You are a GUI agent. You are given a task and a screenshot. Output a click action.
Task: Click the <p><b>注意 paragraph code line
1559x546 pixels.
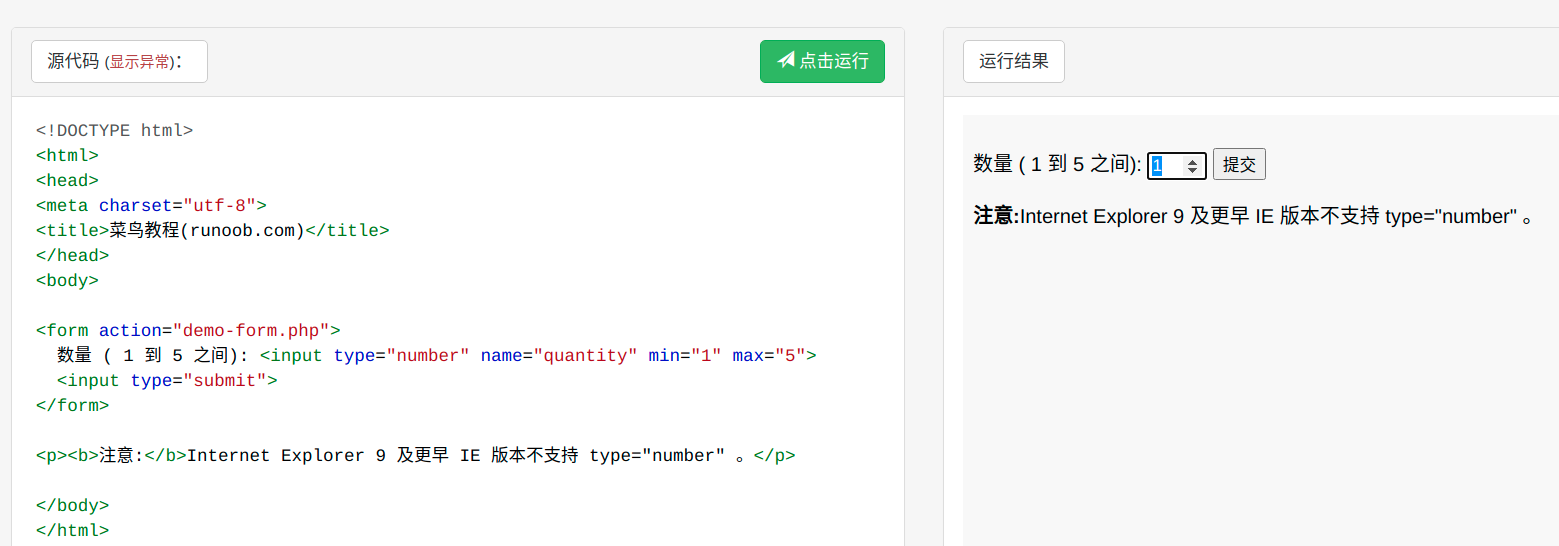416,455
